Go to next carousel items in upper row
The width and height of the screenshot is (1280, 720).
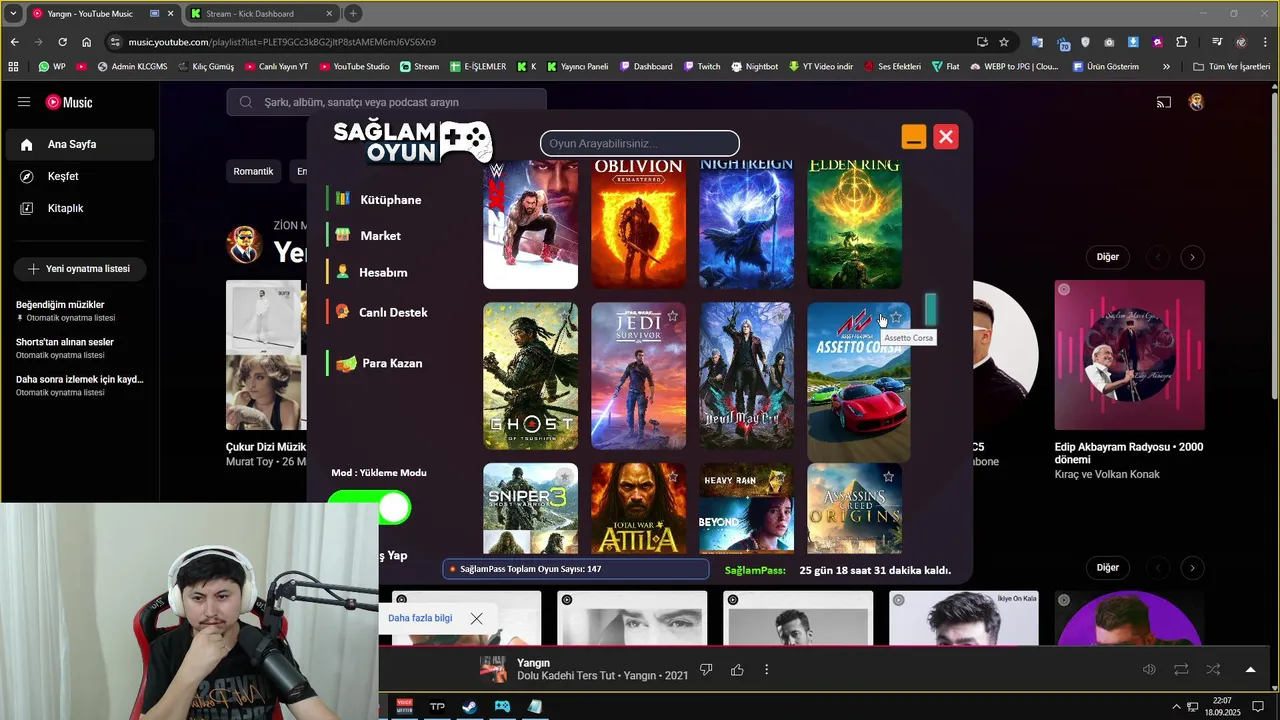(x=1192, y=257)
